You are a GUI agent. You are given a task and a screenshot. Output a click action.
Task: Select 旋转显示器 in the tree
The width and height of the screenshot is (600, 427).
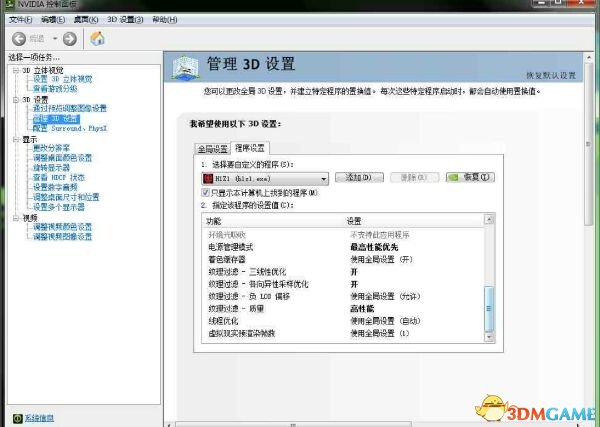[x=51, y=168]
